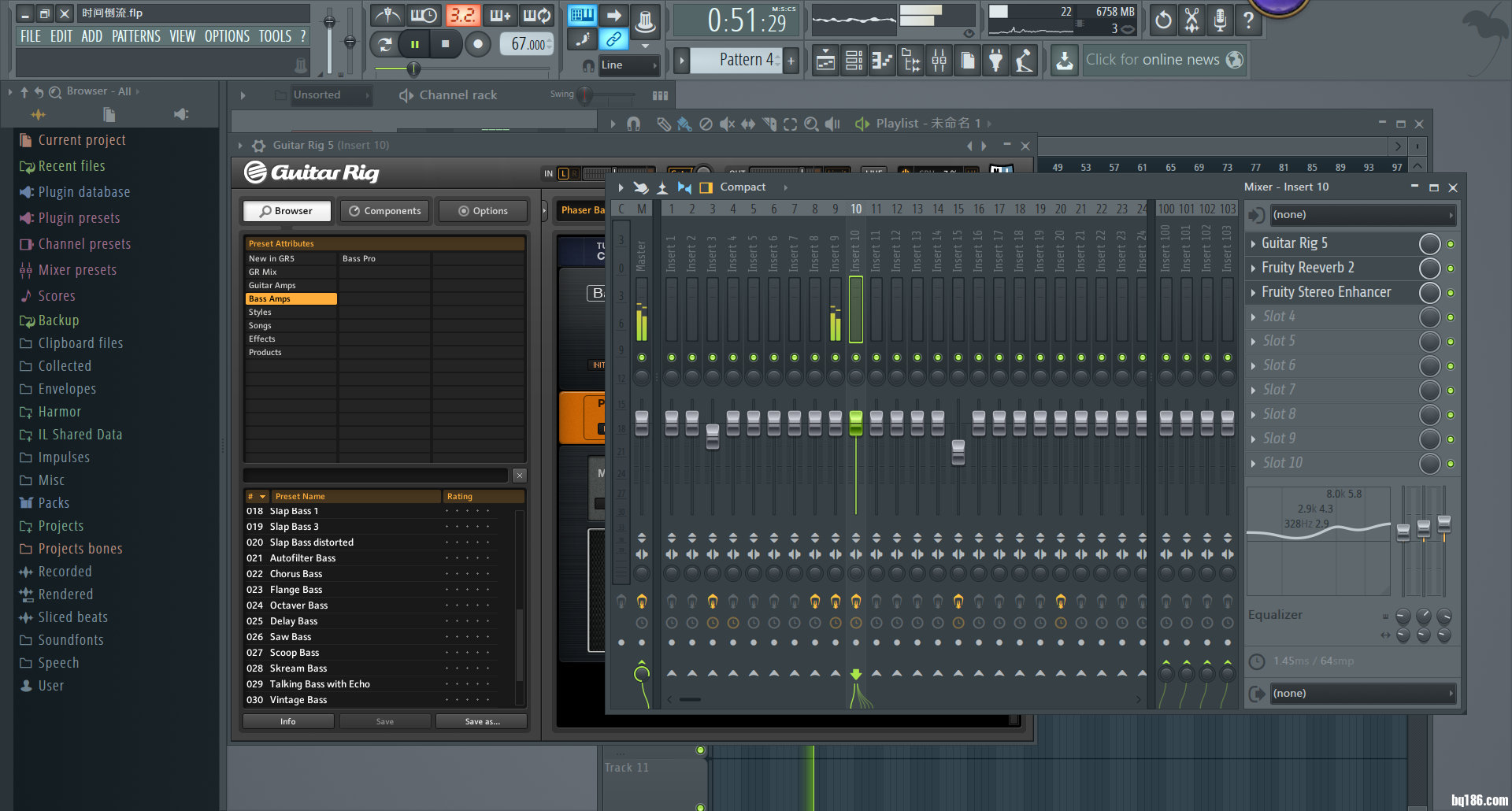Open the plugin picker plug icon
1512x811 pixels.
point(996,60)
